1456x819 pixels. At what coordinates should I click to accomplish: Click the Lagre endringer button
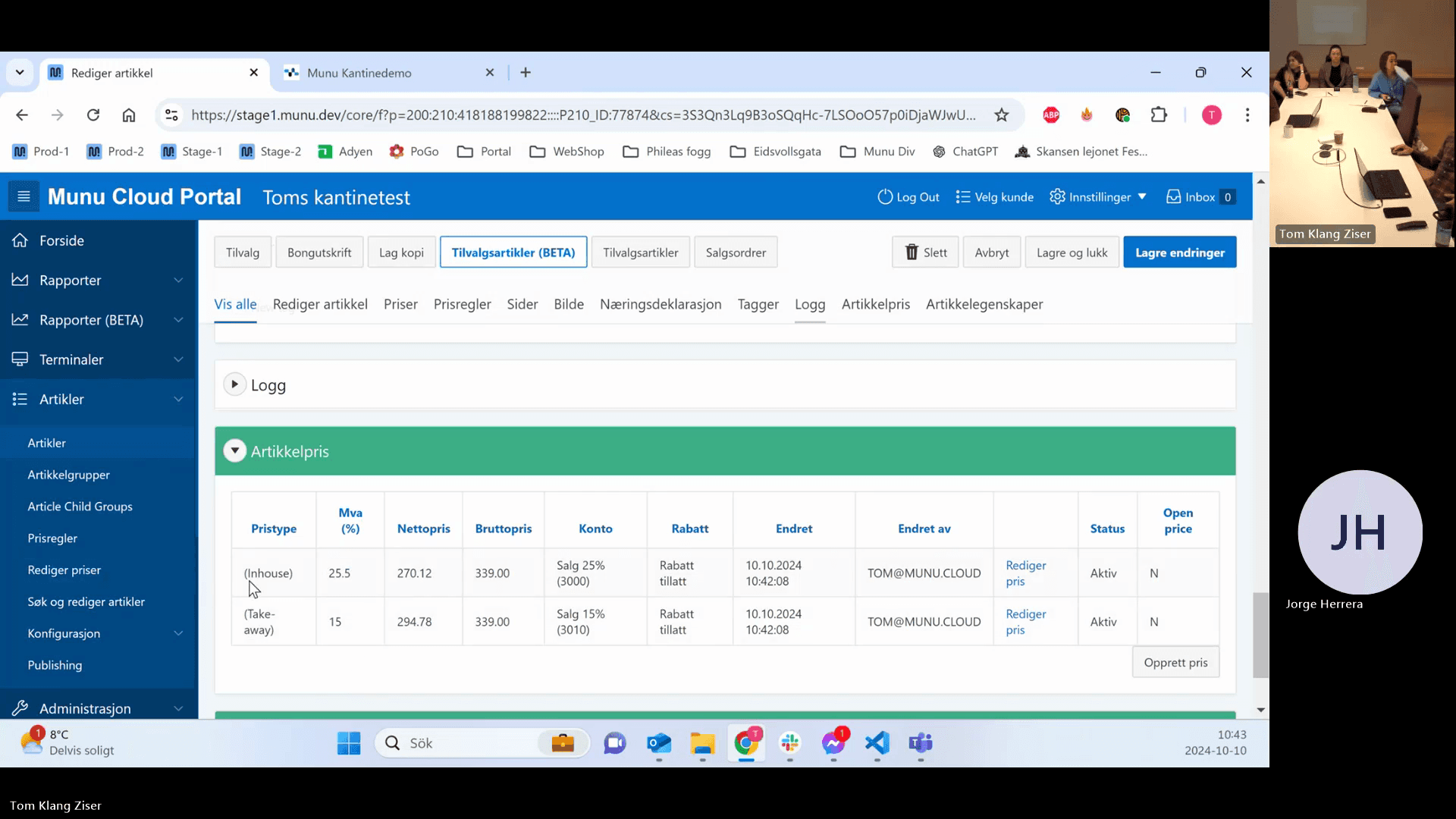coord(1179,253)
